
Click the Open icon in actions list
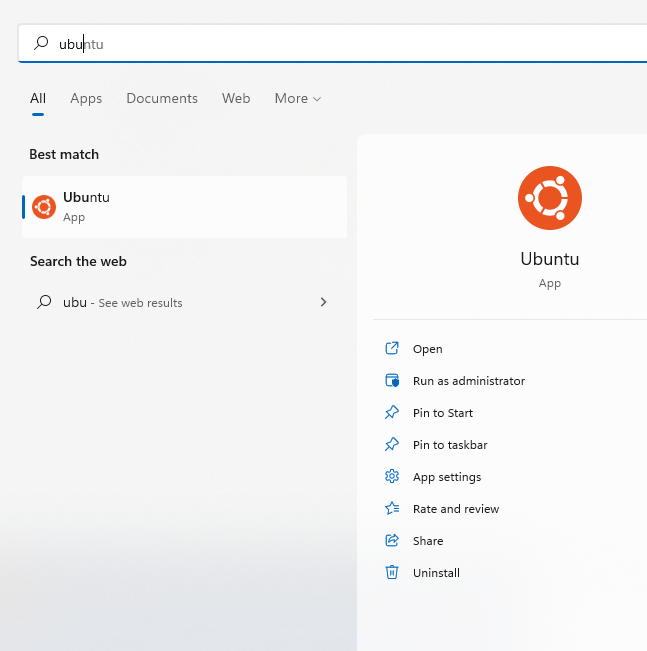pos(392,348)
